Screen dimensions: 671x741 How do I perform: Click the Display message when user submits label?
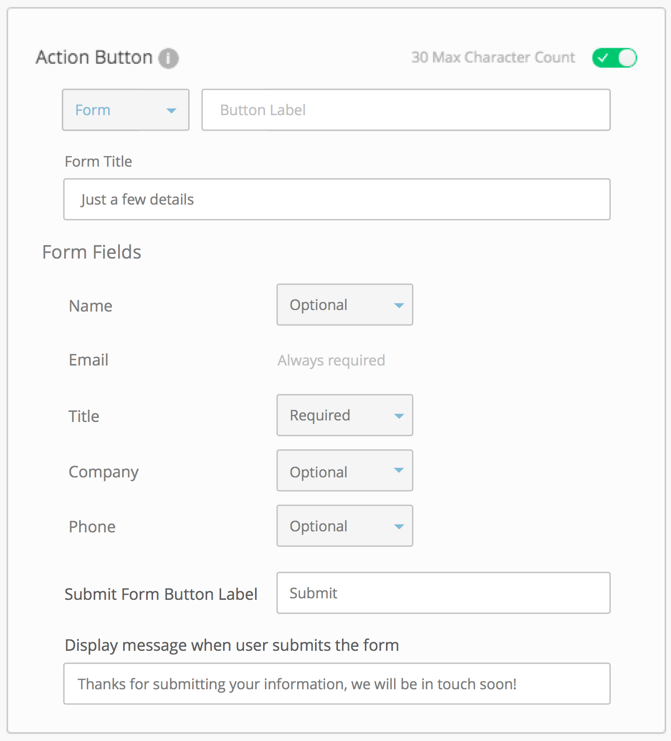click(232, 645)
